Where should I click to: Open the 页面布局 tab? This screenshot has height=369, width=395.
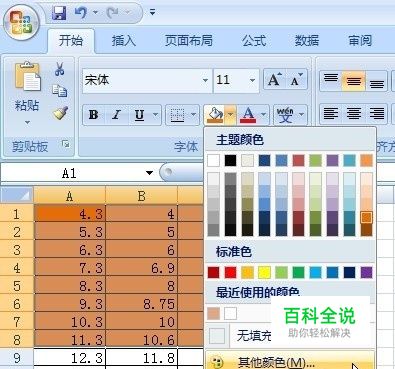(x=189, y=41)
